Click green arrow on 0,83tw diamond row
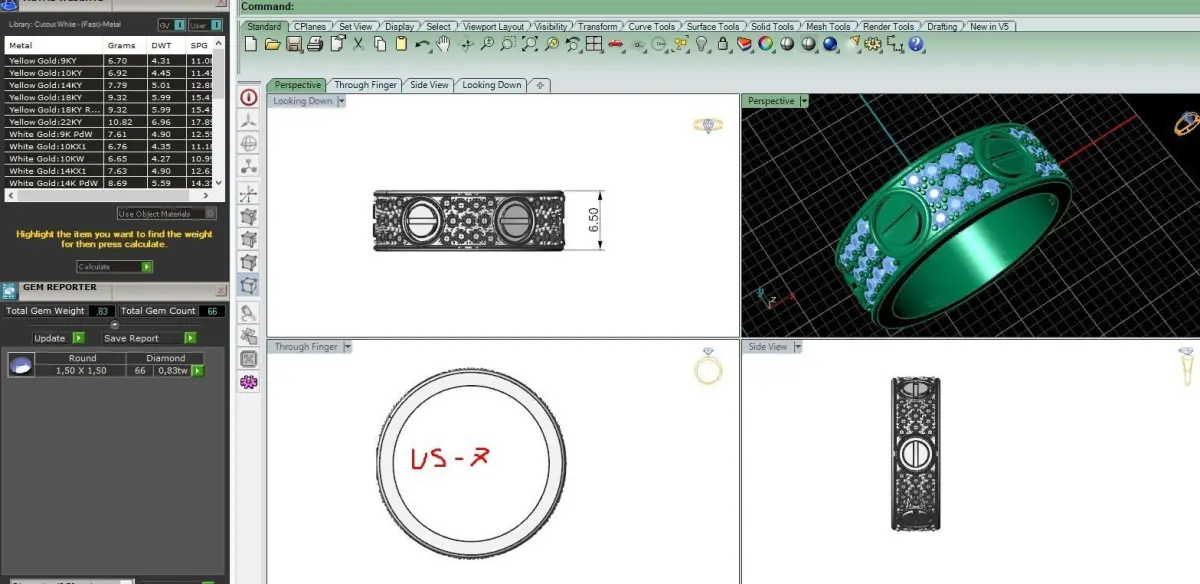 pyautogui.click(x=198, y=371)
